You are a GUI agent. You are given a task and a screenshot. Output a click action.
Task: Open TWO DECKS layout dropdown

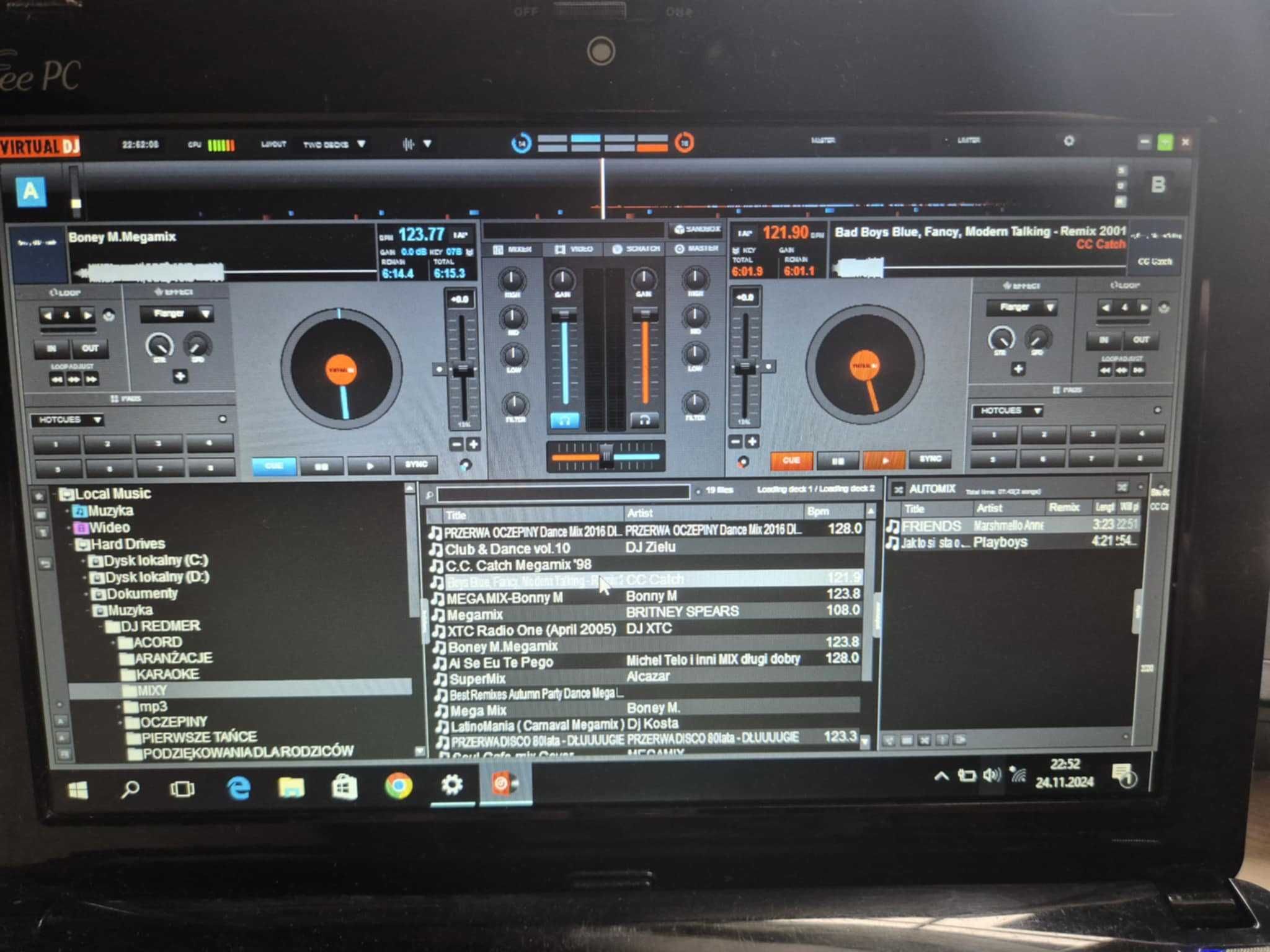point(334,144)
